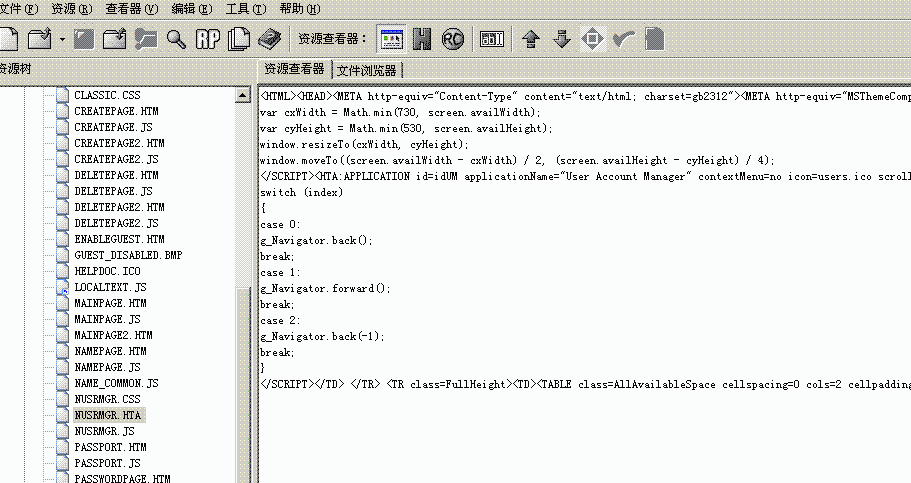911x483 pixels.
Task: Click the four-way move diamond icon
Action: (593, 39)
